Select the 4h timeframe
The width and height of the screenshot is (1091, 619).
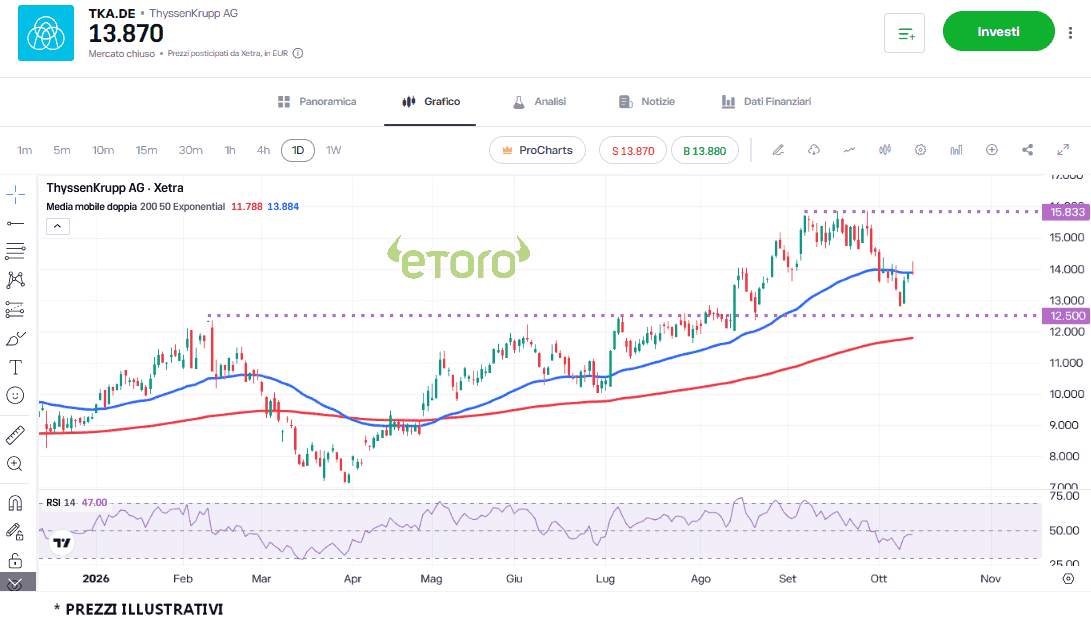(263, 150)
